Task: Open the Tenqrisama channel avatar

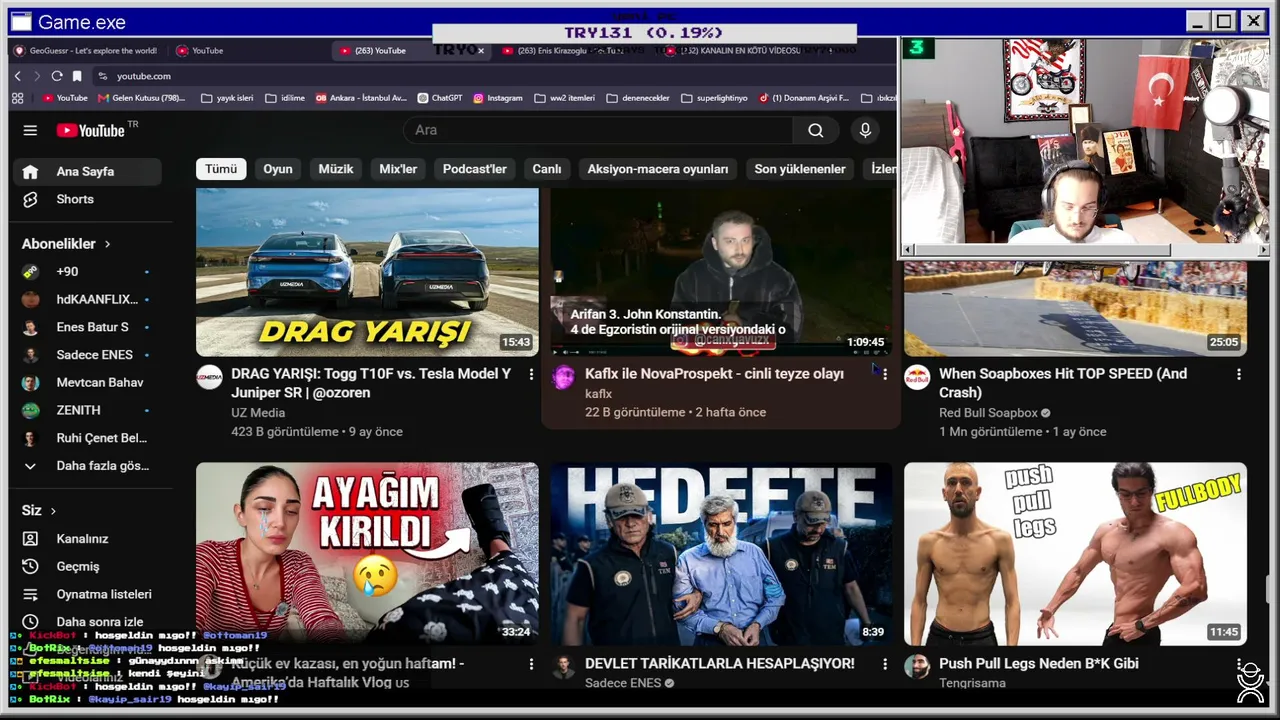Action: click(x=917, y=667)
